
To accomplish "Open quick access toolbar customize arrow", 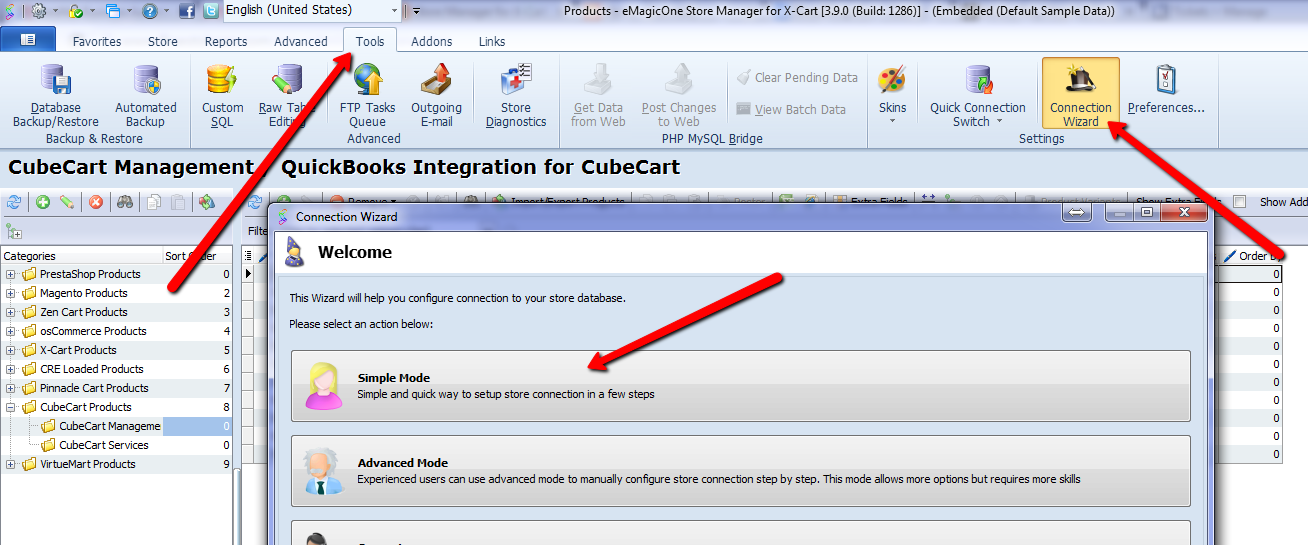I will [417, 11].
